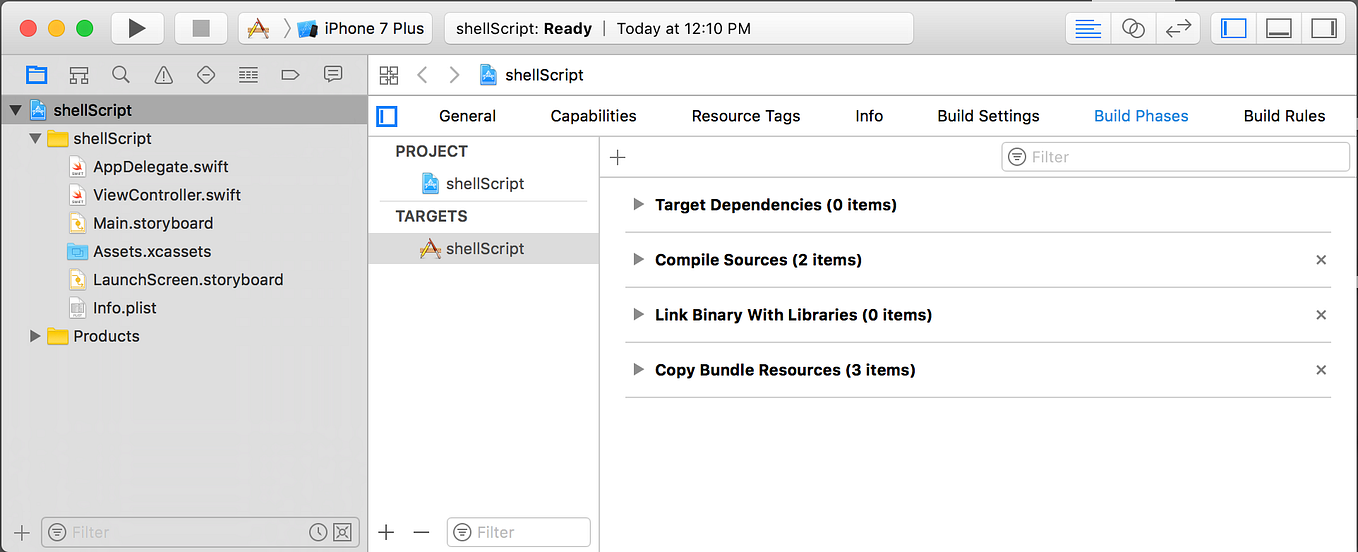
Task: Toggle the Debug area panel
Action: tap(1279, 28)
